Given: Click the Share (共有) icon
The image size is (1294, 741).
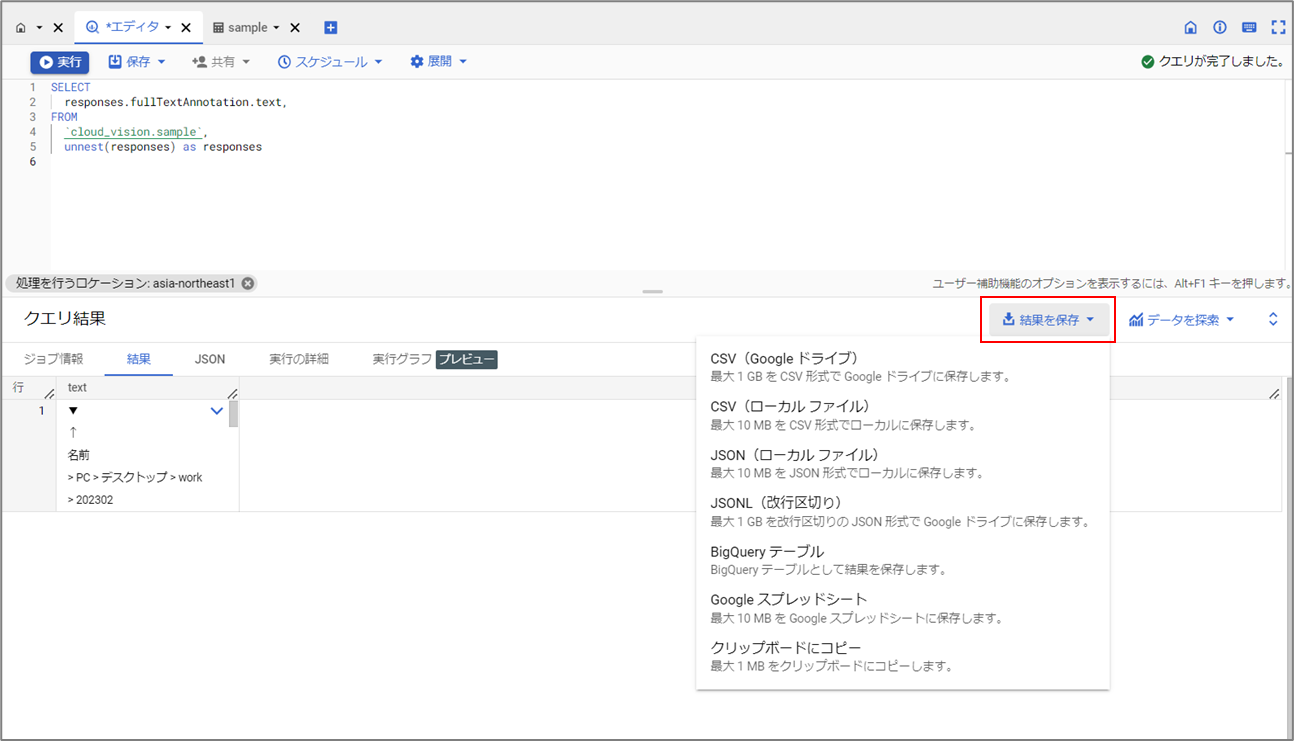Looking at the screenshot, I should [200, 61].
